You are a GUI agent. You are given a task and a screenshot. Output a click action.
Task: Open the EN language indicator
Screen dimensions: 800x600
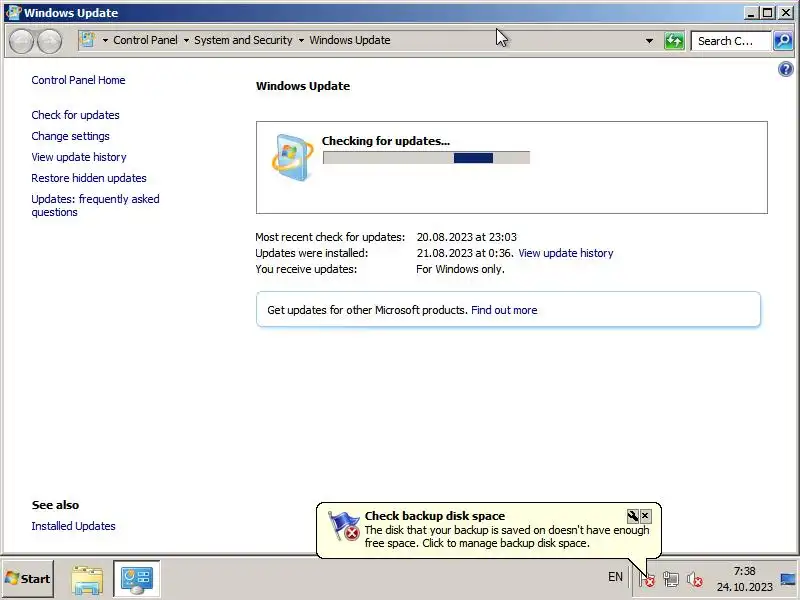tap(615, 577)
